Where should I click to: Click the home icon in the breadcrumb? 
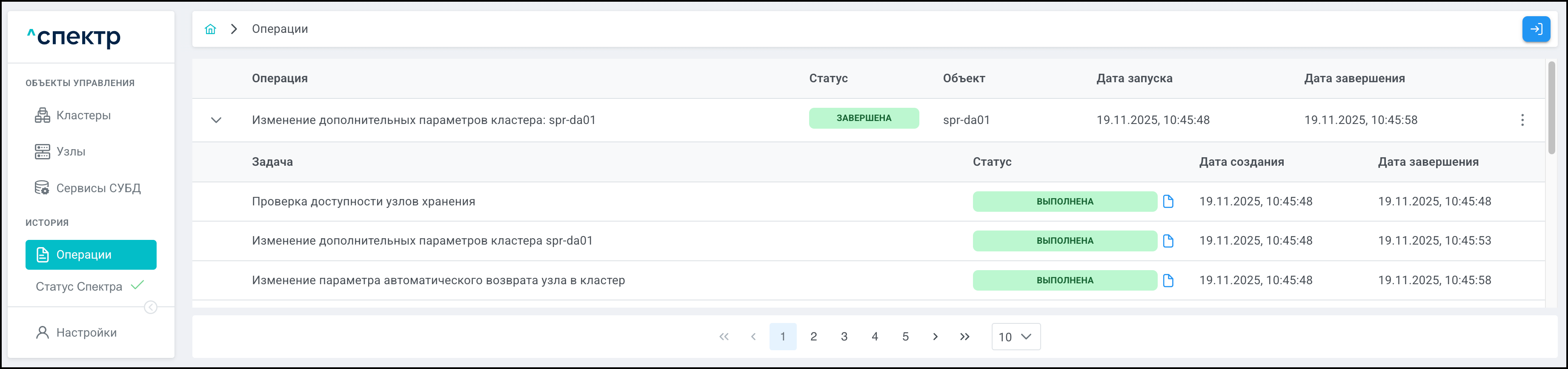click(x=210, y=29)
